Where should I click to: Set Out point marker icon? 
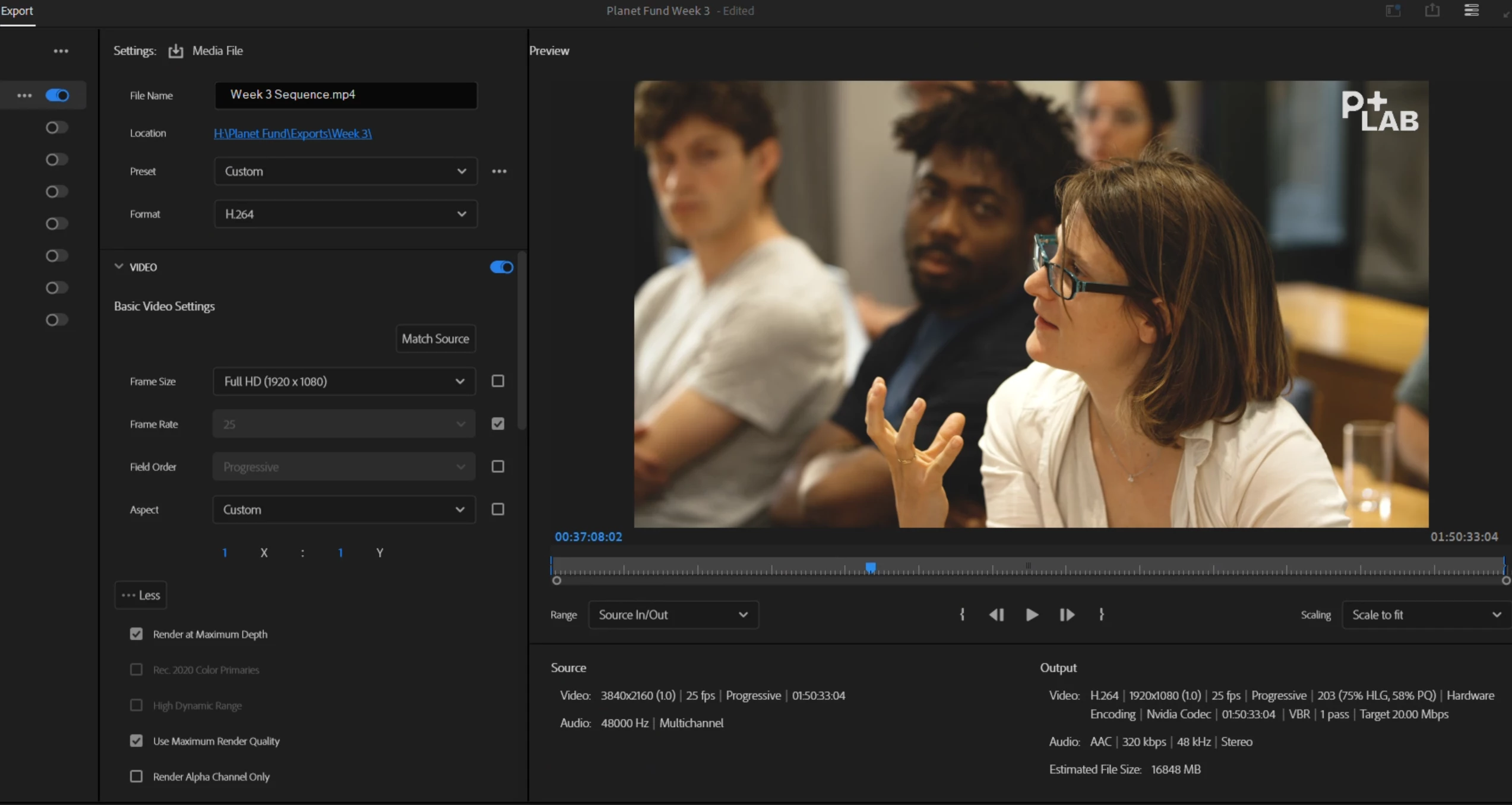[x=1101, y=614]
